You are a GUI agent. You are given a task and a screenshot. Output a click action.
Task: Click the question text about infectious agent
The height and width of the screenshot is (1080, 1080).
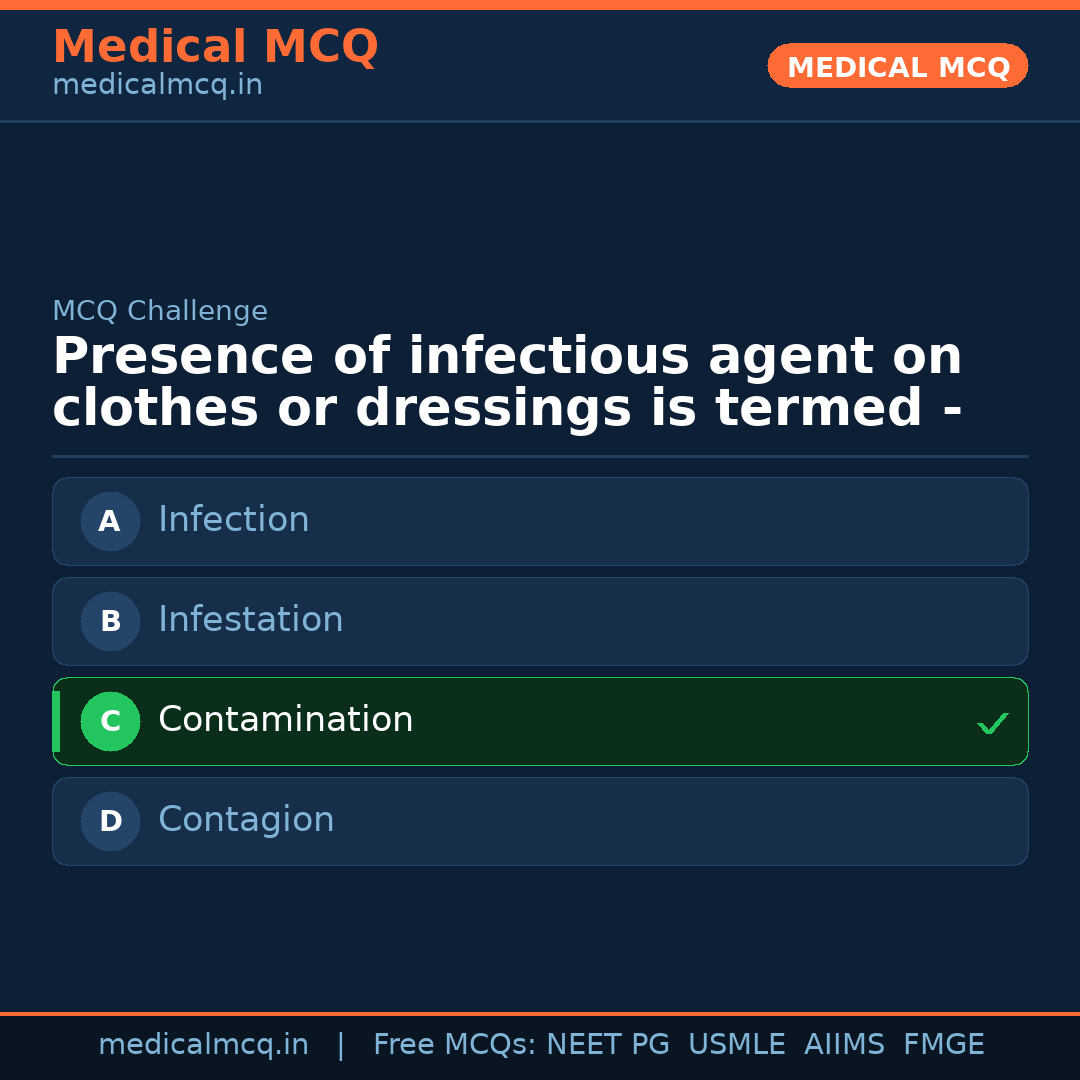(507, 383)
